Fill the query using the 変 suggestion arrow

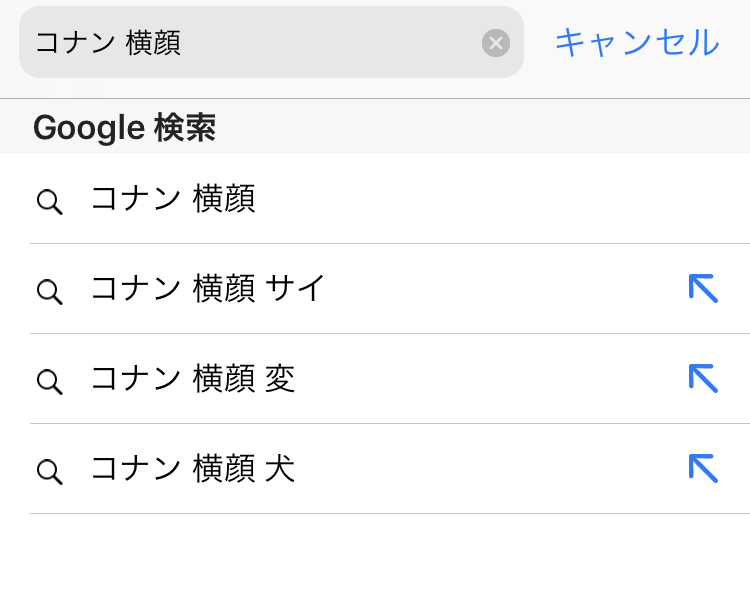coord(704,378)
